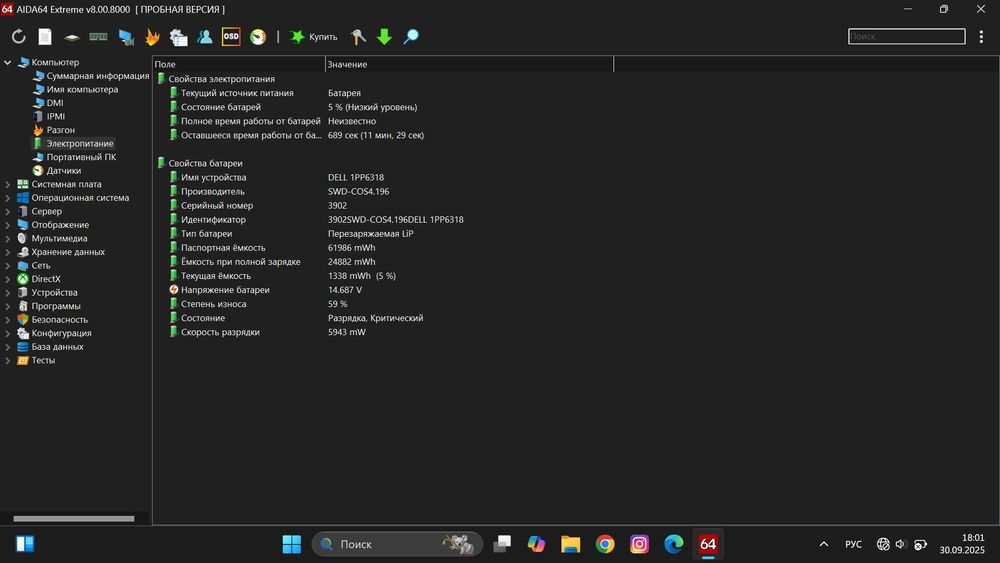Click the taskbar Поиск search box

click(397, 545)
